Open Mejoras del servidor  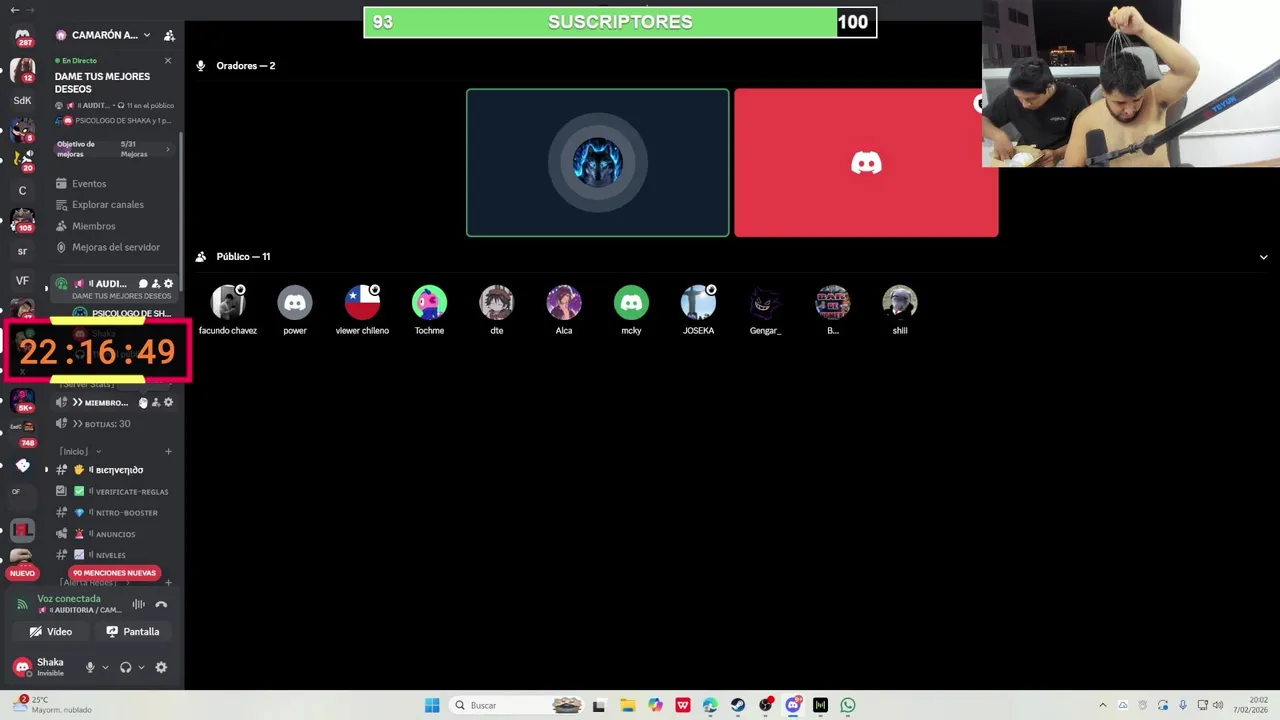(115, 247)
